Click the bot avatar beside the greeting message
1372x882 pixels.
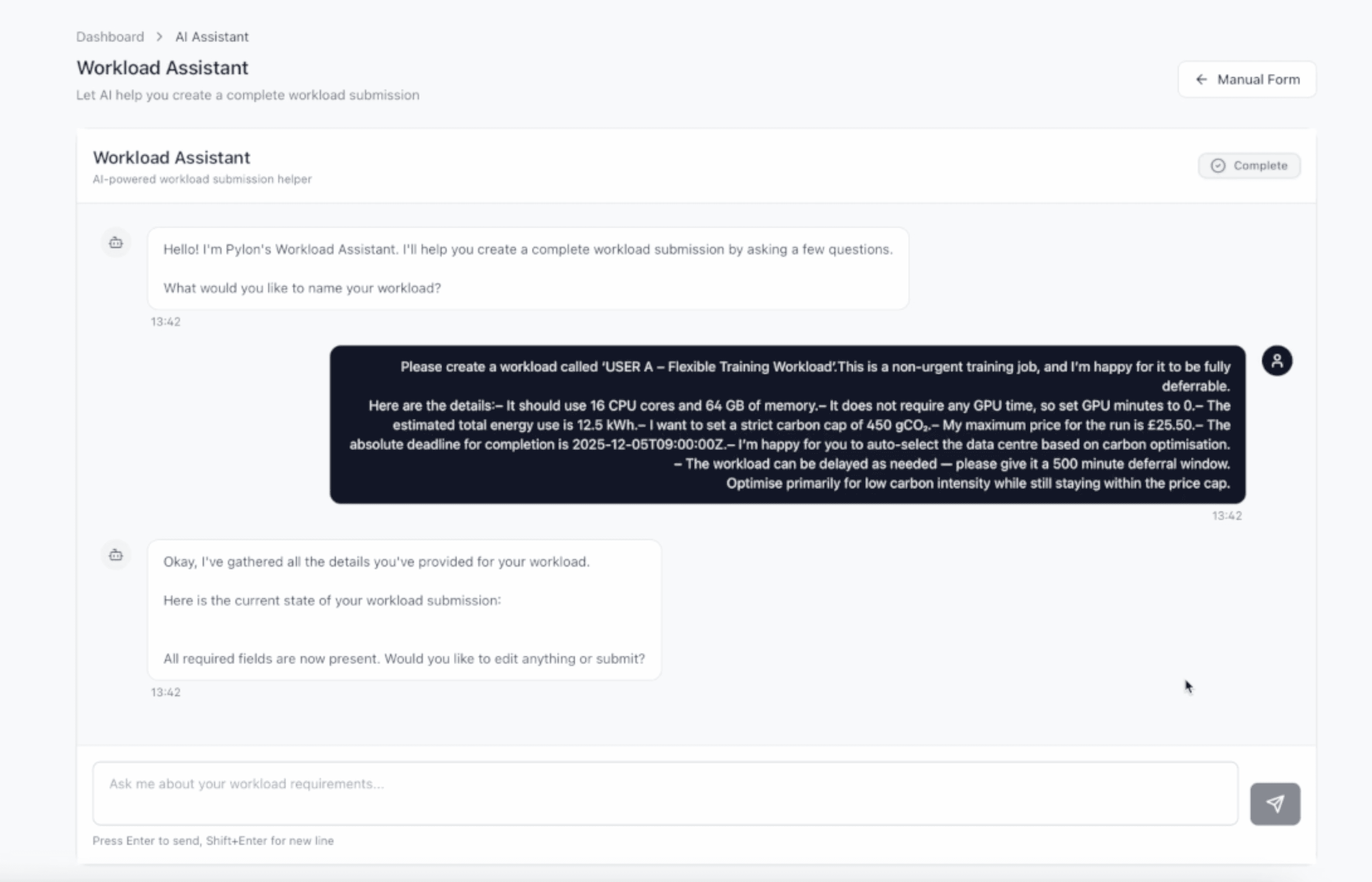pos(116,243)
